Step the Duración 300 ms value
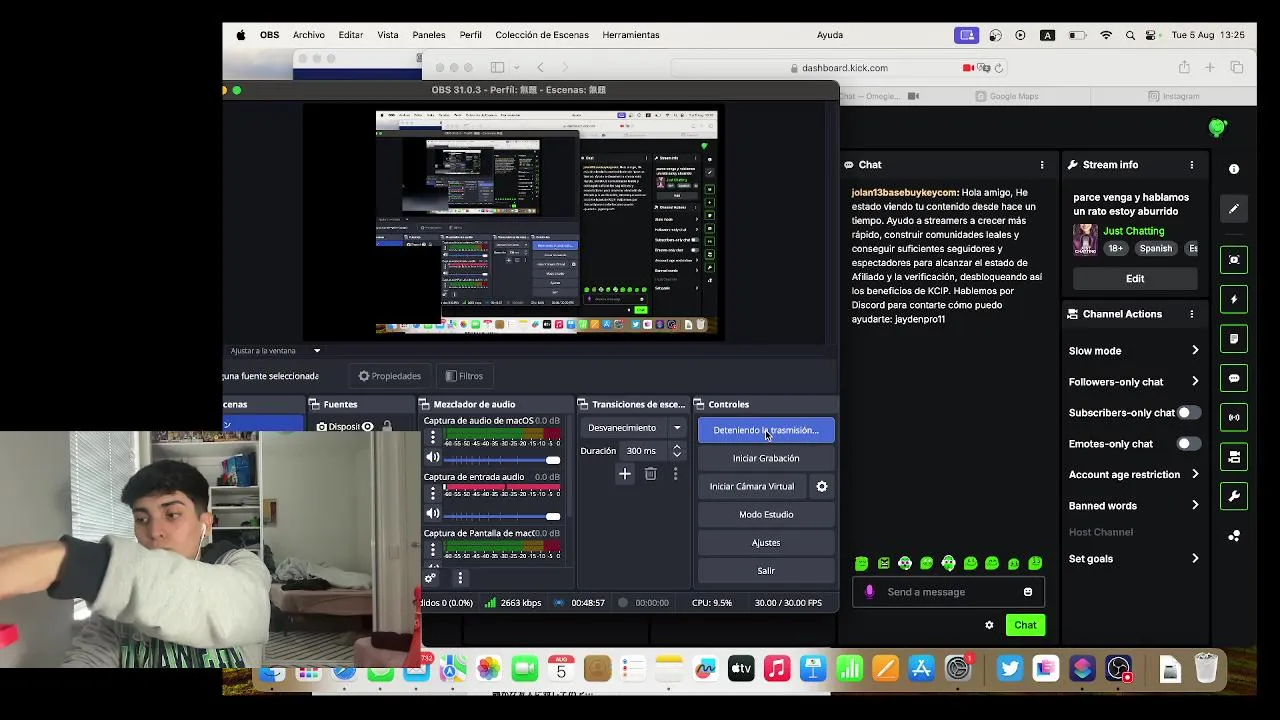The width and height of the screenshot is (1280, 720). 677,451
